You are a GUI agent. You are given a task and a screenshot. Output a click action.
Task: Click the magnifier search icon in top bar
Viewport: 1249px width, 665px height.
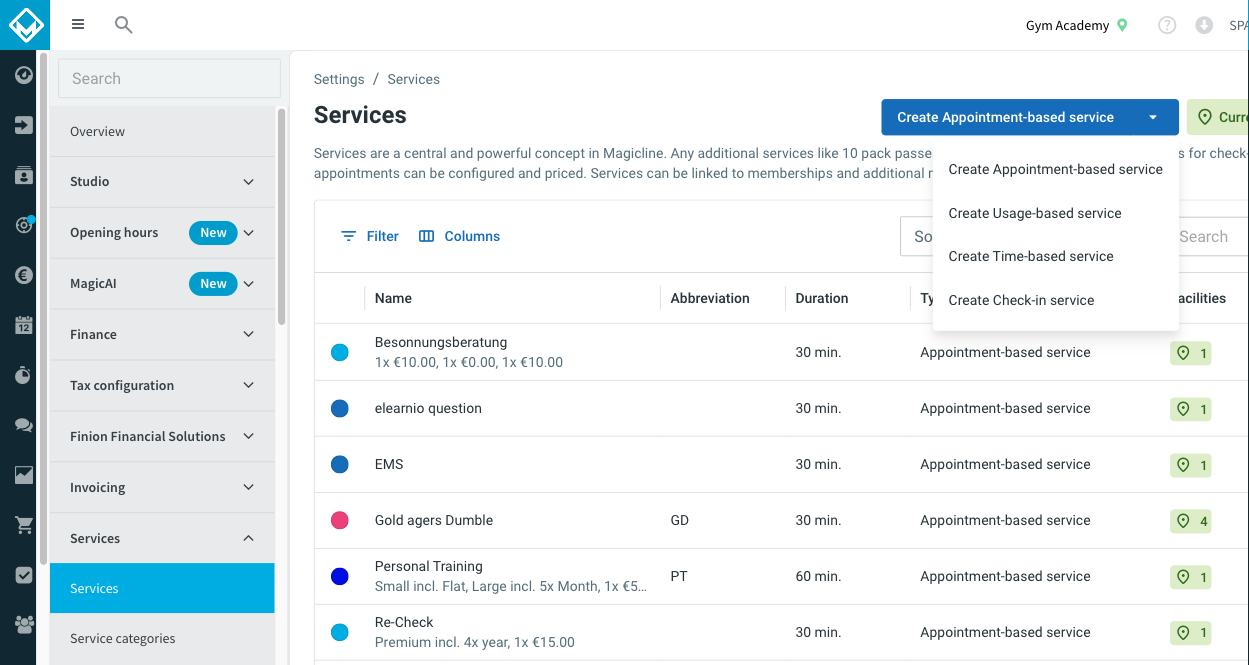pyautogui.click(x=124, y=25)
